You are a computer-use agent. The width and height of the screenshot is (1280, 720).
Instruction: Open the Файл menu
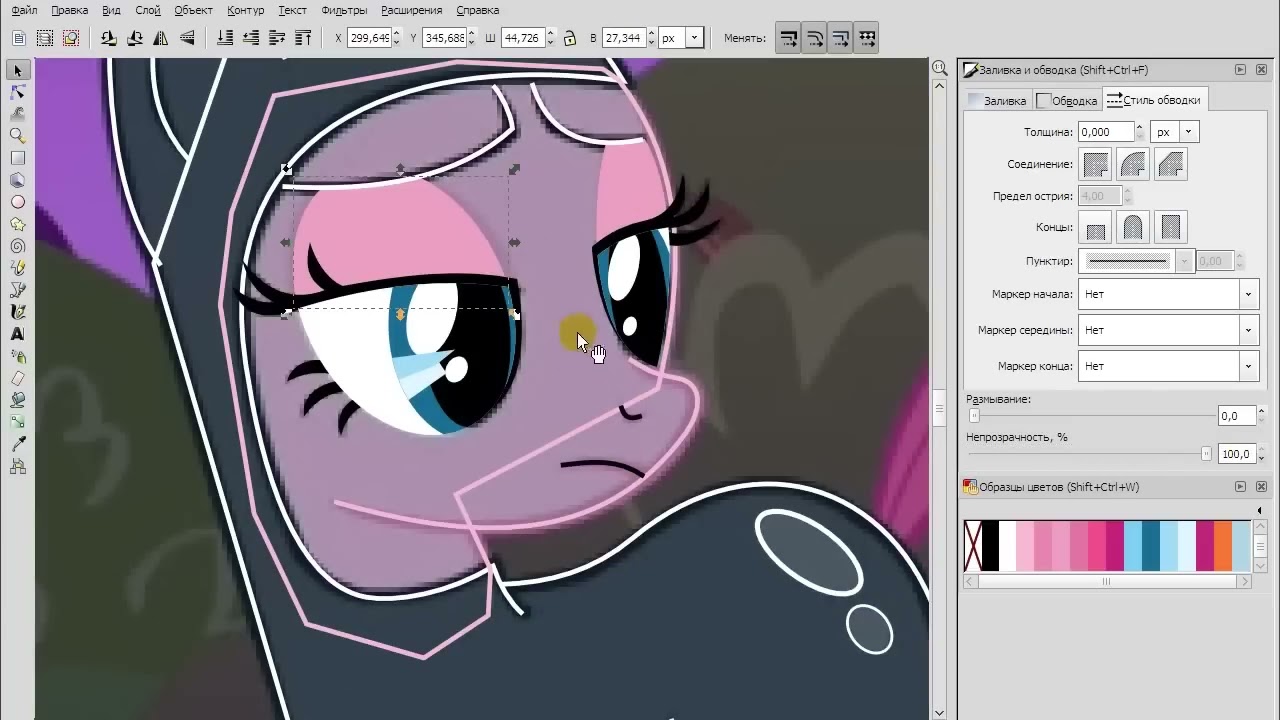point(25,10)
